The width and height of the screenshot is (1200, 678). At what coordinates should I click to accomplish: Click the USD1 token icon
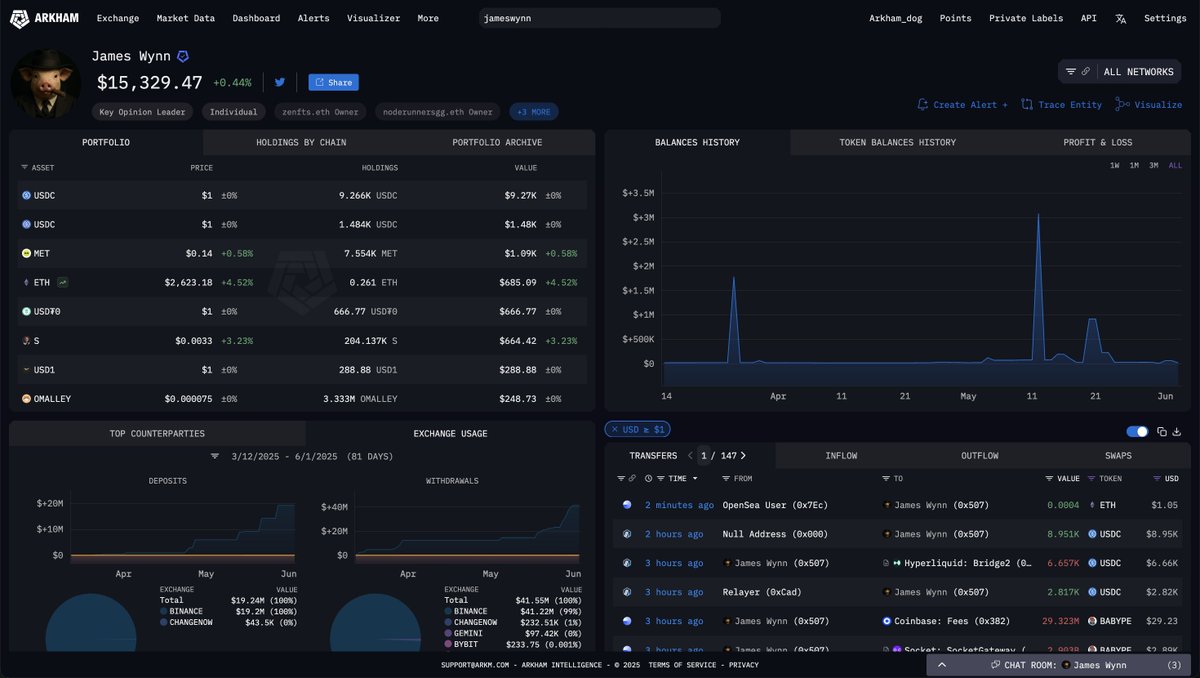[x=27, y=370]
